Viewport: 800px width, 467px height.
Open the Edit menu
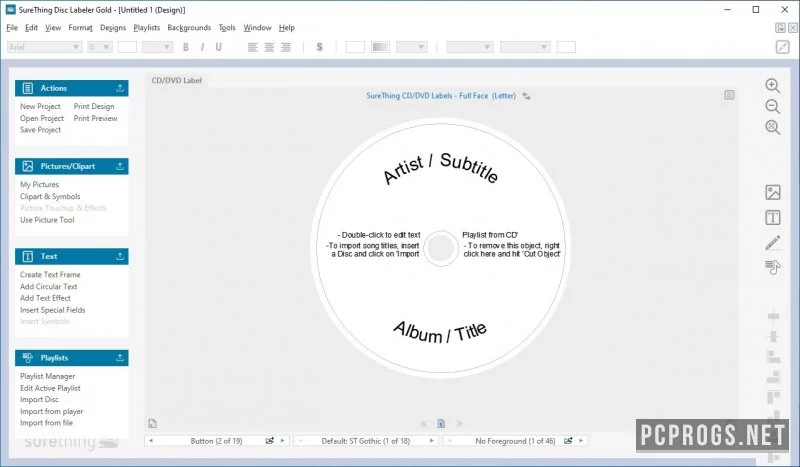pyautogui.click(x=31, y=28)
